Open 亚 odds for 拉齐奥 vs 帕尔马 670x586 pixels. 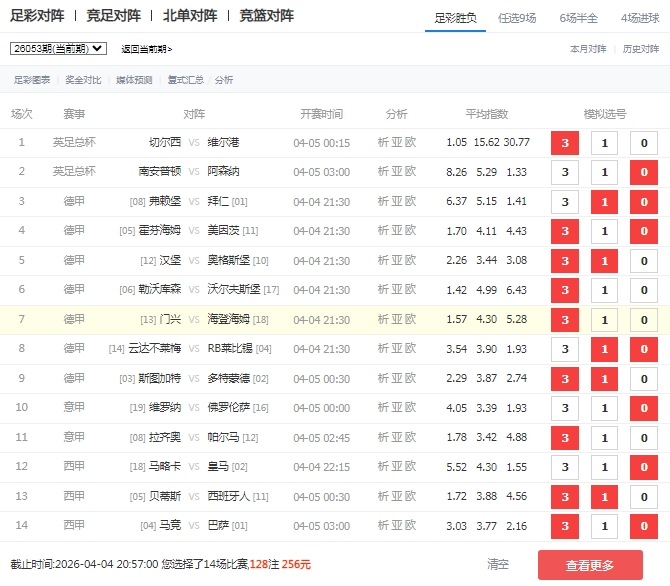click(397, 438)
